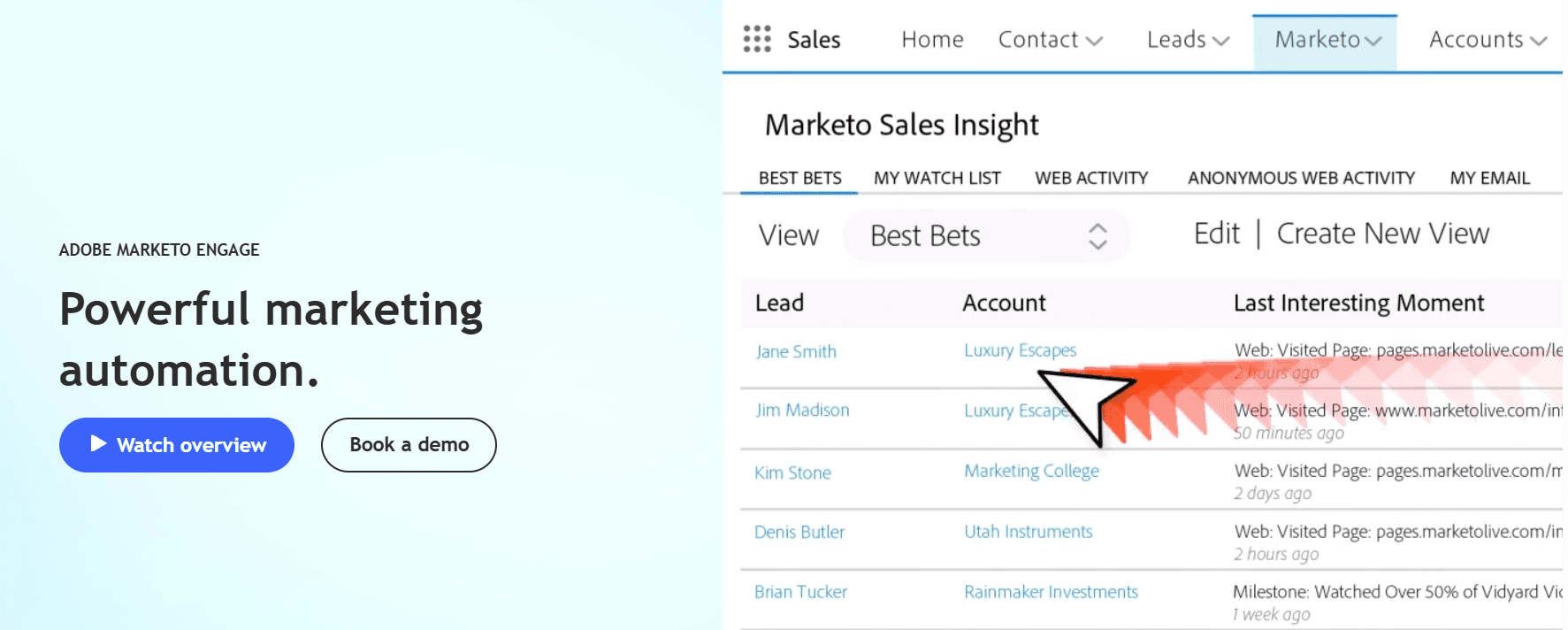Open the Utah Instruments account
Image resolution: width=1568 pixels, height=630 pixels.
point(1027,531)
